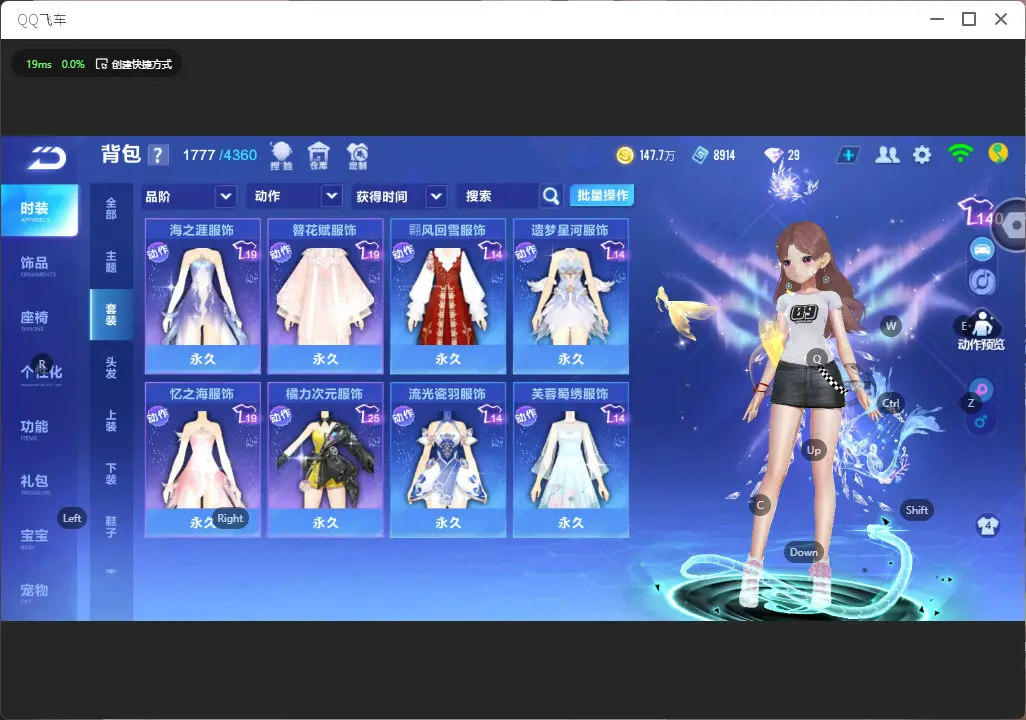This screenshot has height=720, width=1026.
Task: Select the 鞋子 shoes subcategory
Action: coord(111,527)
